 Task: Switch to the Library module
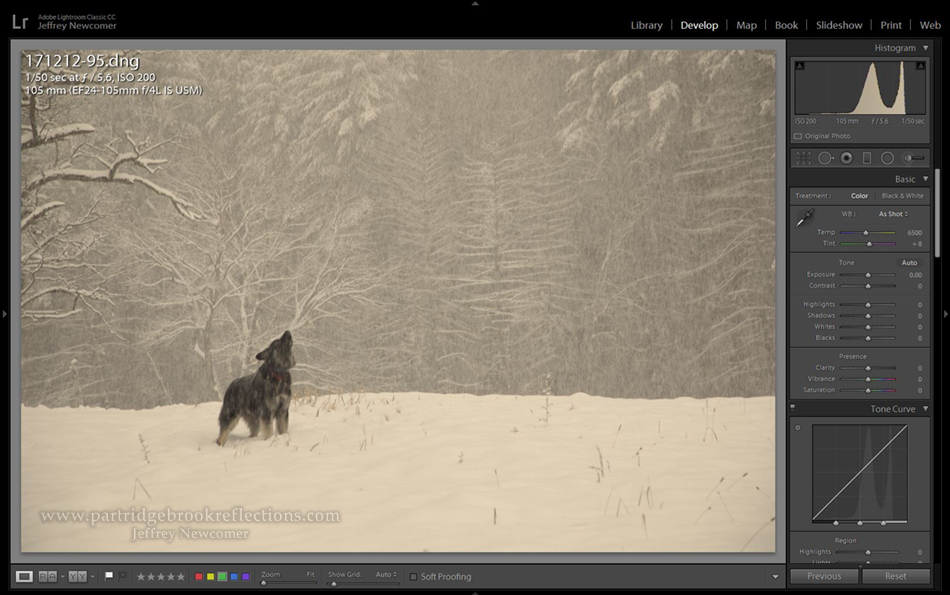646,25
